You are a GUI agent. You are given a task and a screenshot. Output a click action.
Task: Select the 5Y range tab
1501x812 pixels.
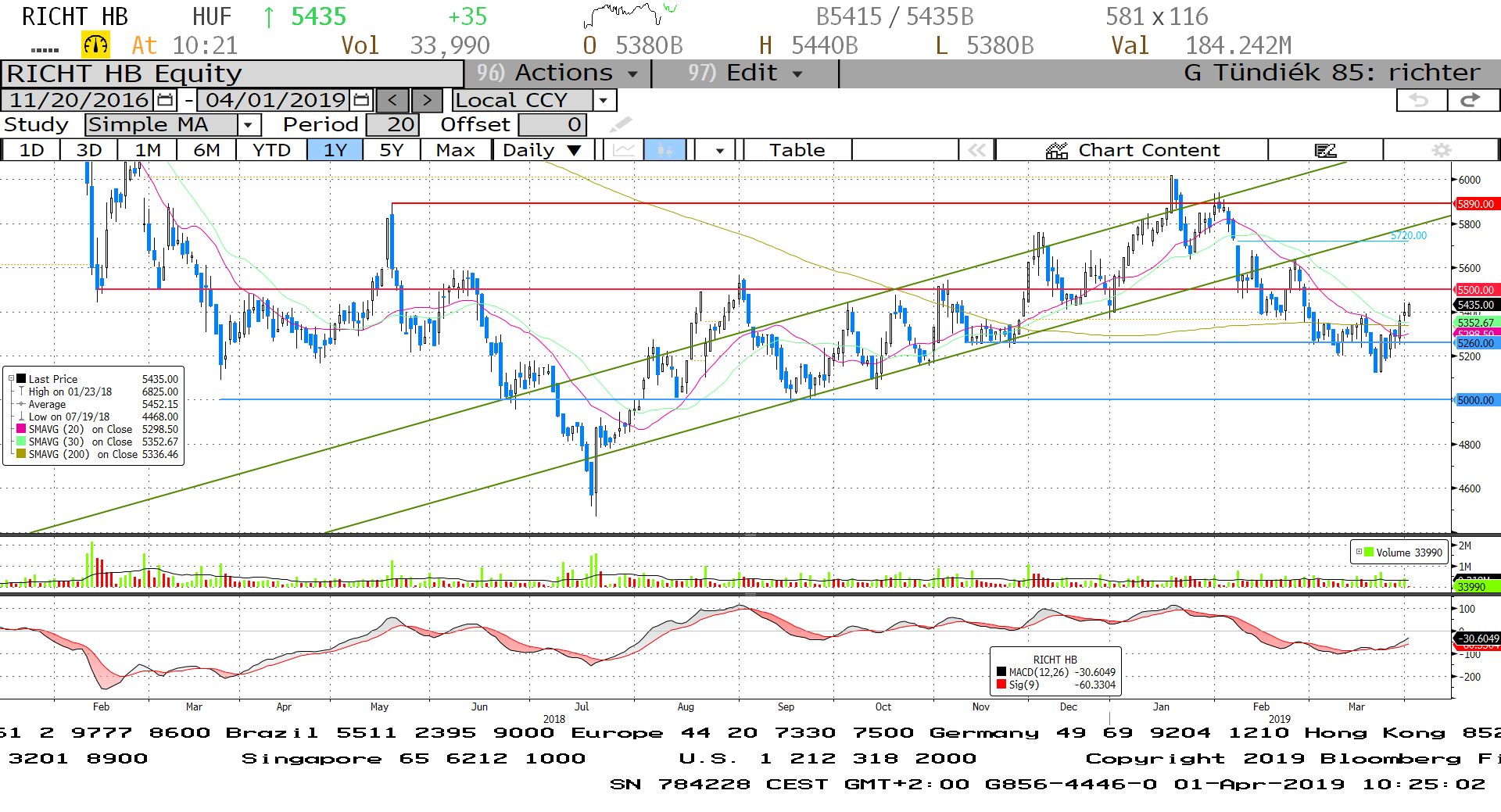point(392,150)
